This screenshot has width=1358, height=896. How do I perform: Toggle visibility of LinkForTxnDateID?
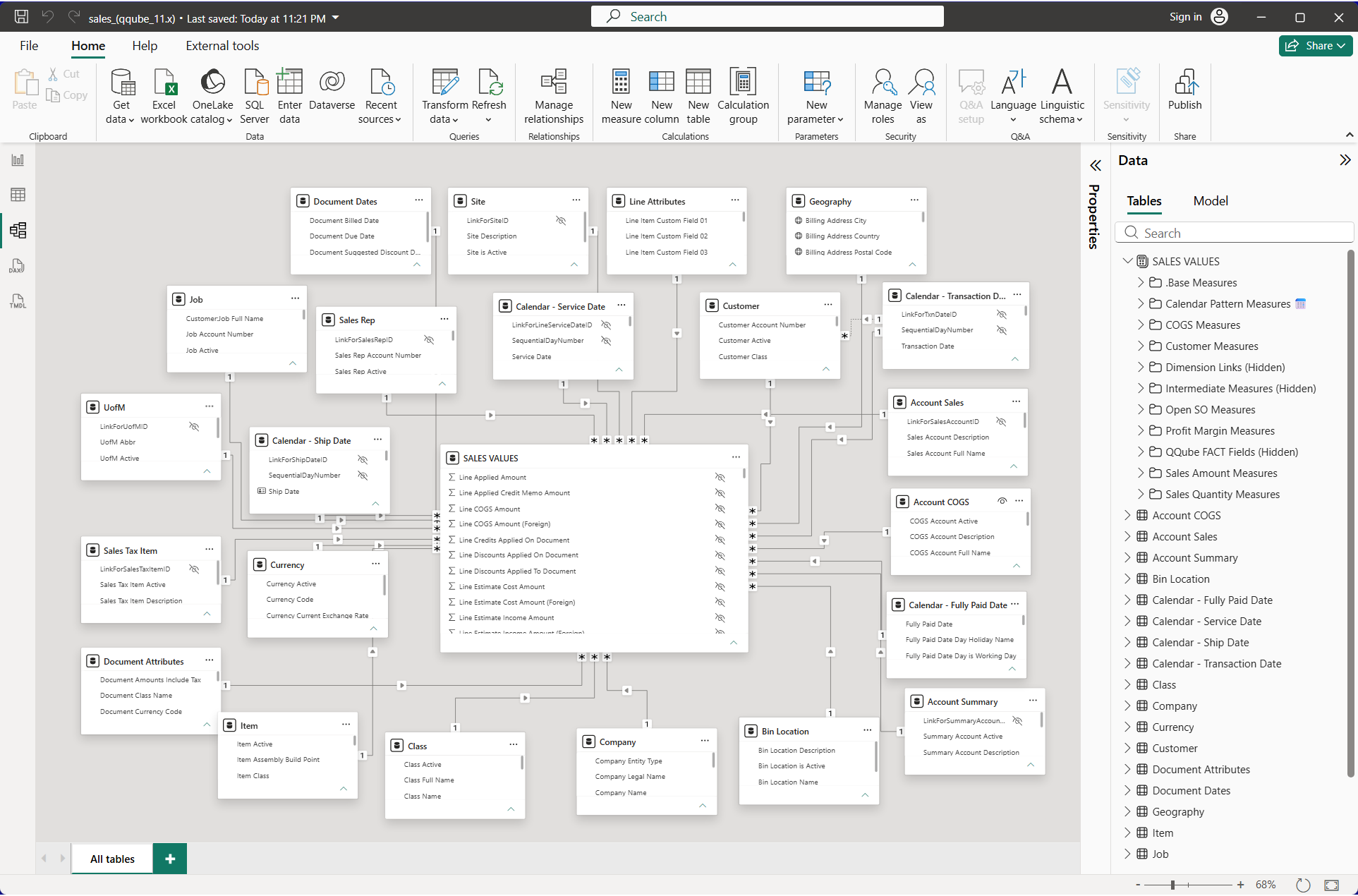tap(1001, 315)
